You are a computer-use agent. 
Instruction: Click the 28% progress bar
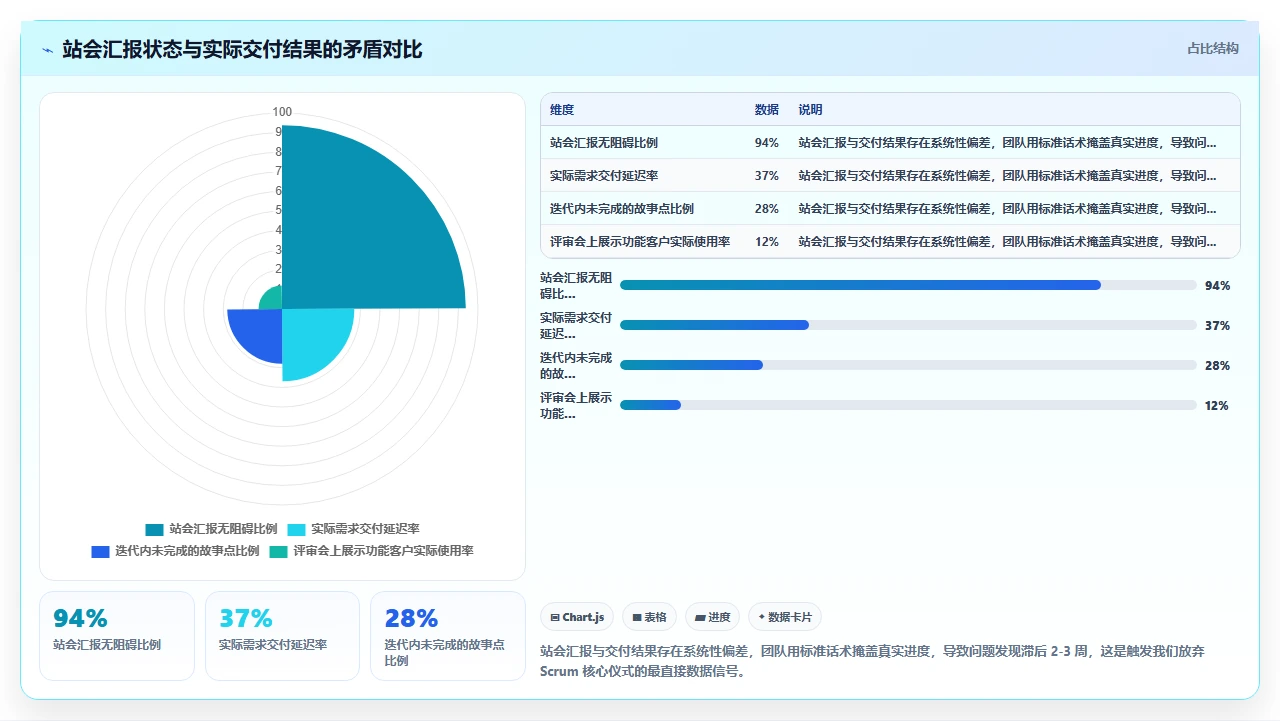pyautogui.click(x=908, y=365)
